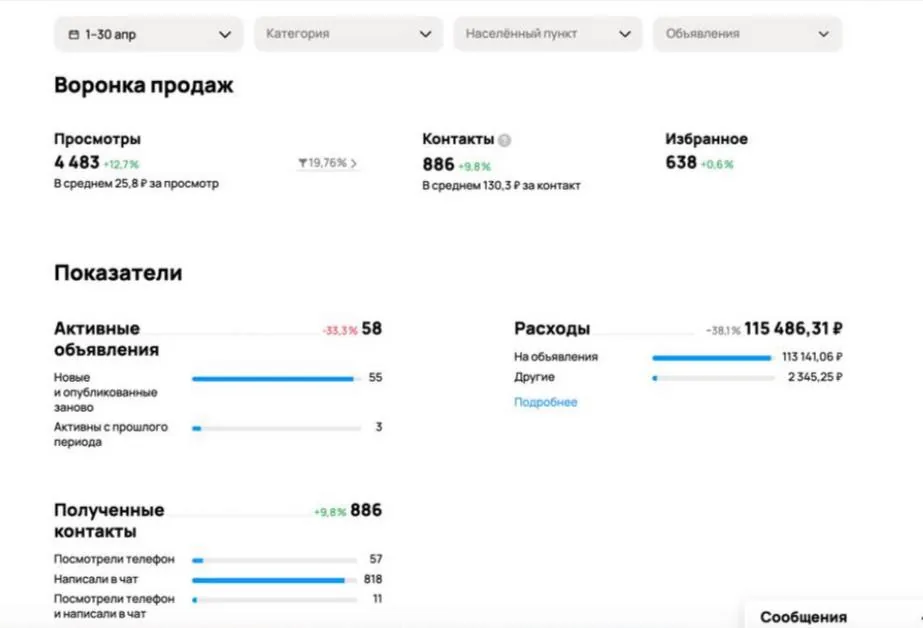Click the Новые и опубликованные заново bar
Viewport: 923px width, 628px height.
pyautogui.click(x=275, y=378)
